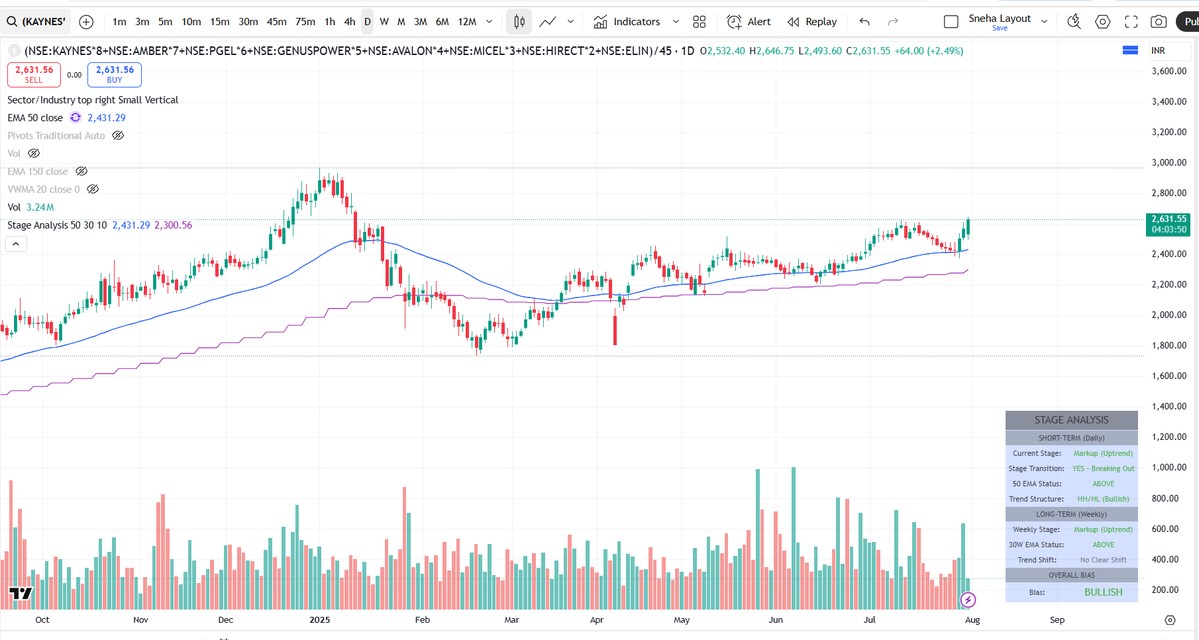
Task: Click the HH/HL (Bullish) trend structure value
Action: 1103,499
